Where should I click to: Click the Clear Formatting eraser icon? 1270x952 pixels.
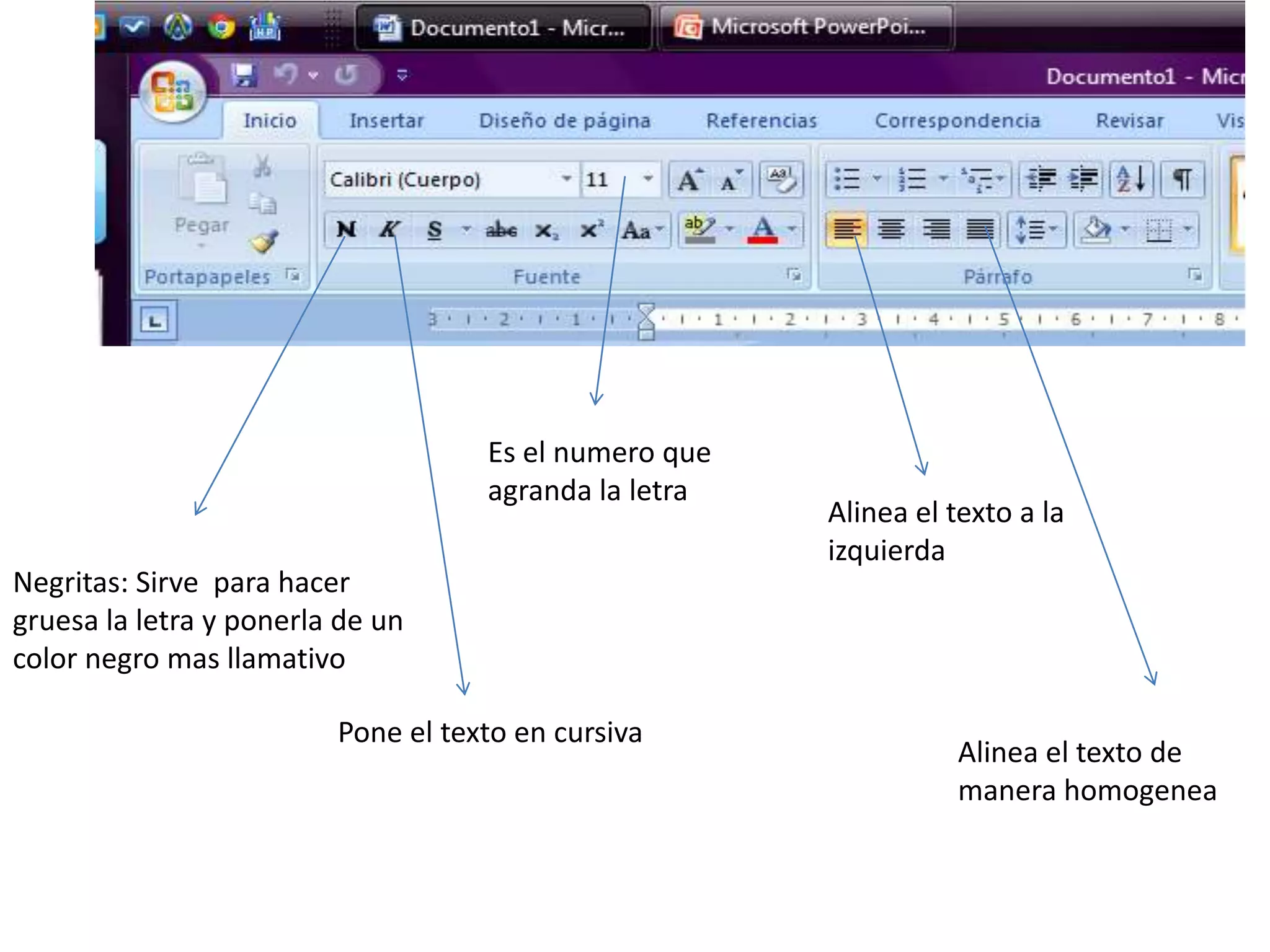781,180
